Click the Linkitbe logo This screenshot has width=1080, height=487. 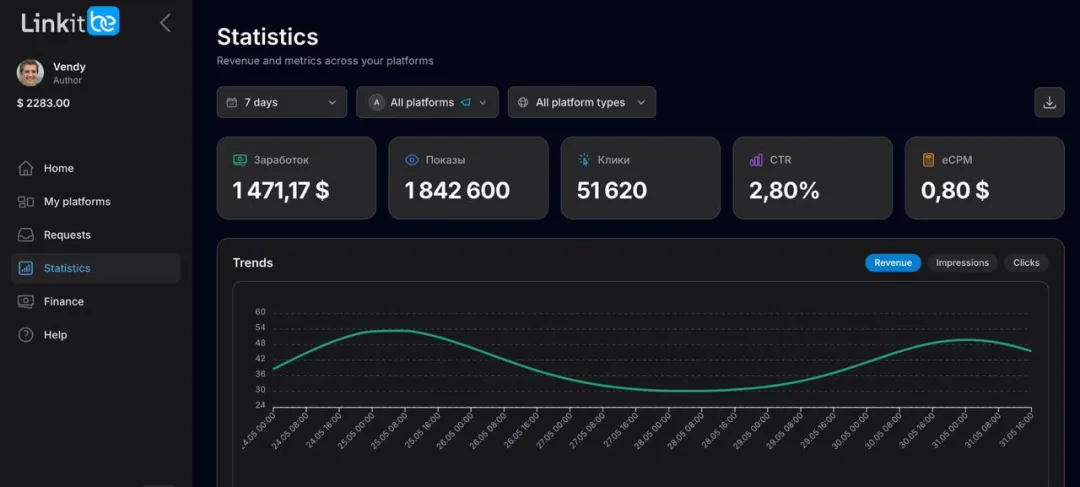click(70, 22)
